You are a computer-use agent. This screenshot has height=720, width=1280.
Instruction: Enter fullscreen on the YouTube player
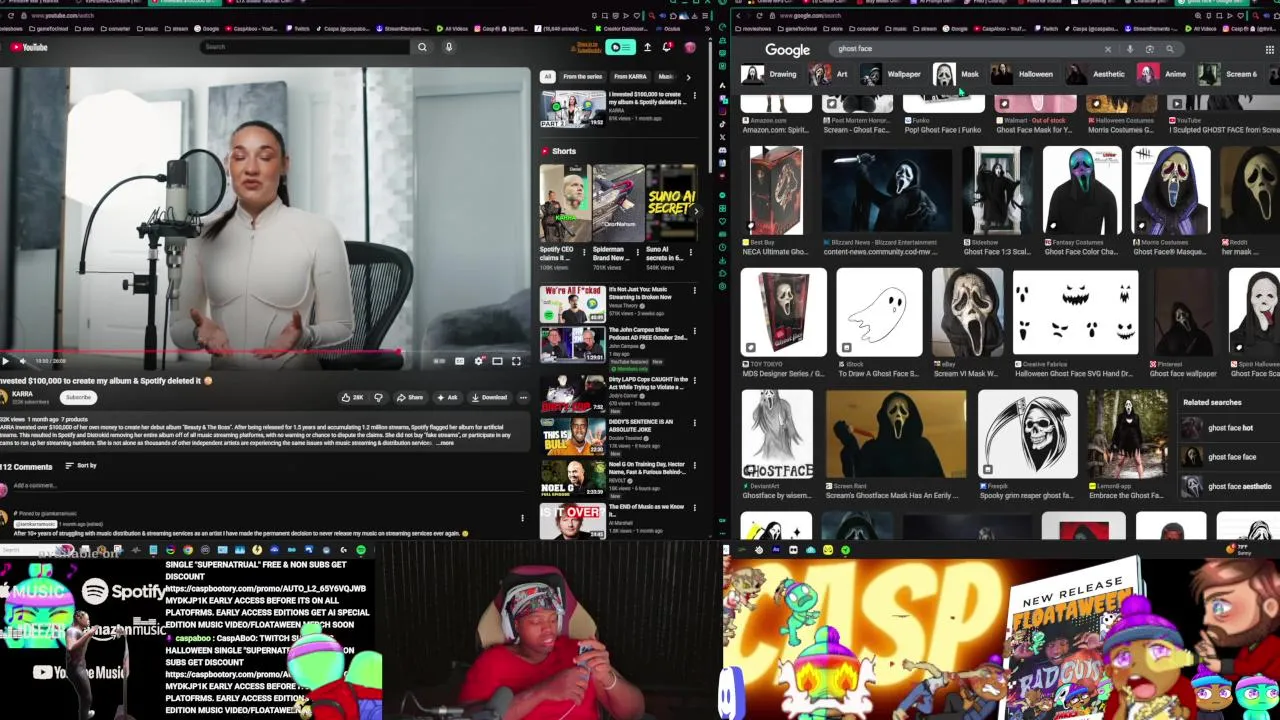[516, 361]
